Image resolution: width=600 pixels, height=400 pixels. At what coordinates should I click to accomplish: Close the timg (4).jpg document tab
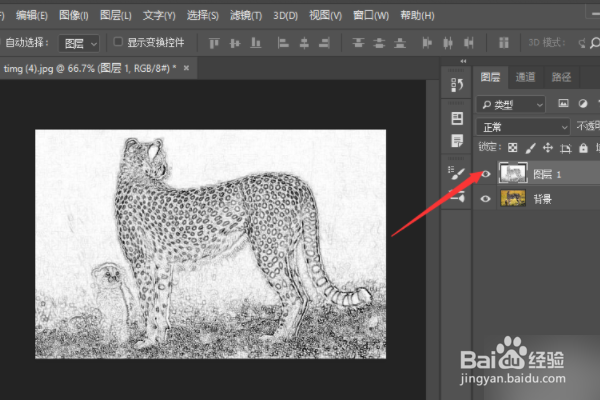tap(186, 68)
